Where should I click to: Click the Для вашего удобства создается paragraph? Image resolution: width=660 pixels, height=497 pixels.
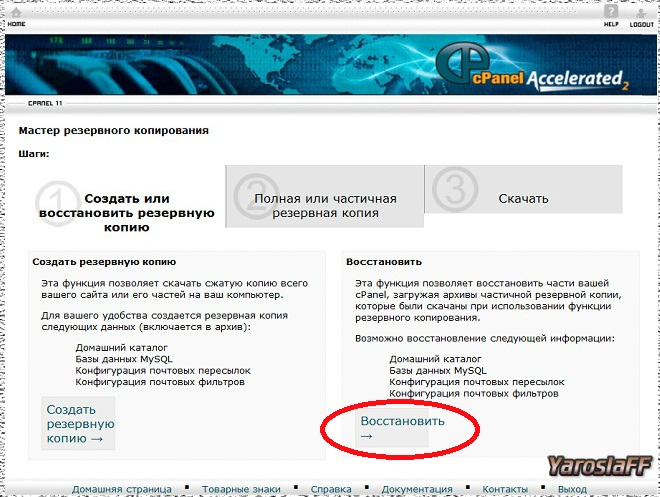pyautogui.click(x=165, y=321)
